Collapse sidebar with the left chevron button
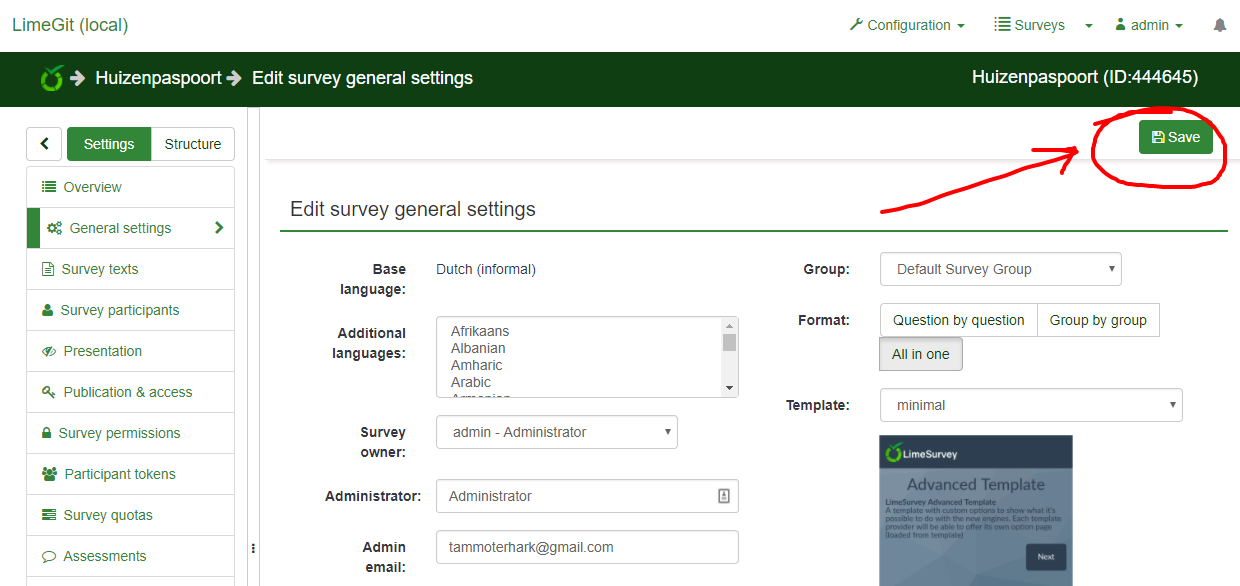Screen dimensions: 1240x586 (44, 144)
